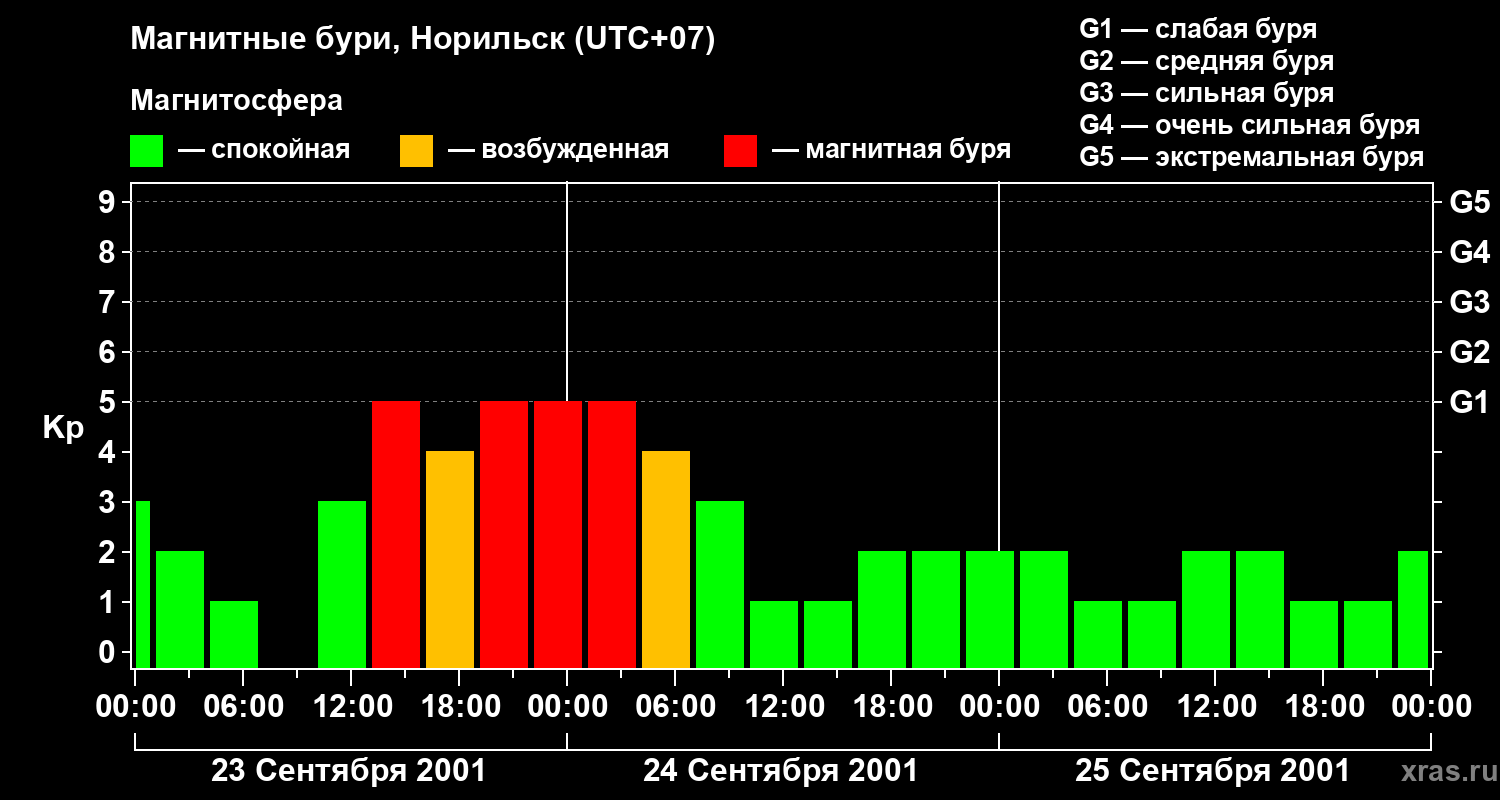This screenshot has height=800, width=1500.
Task: Click the 'G5 — экстремальная буря' legend line
Action: (x=1252, y=157)
